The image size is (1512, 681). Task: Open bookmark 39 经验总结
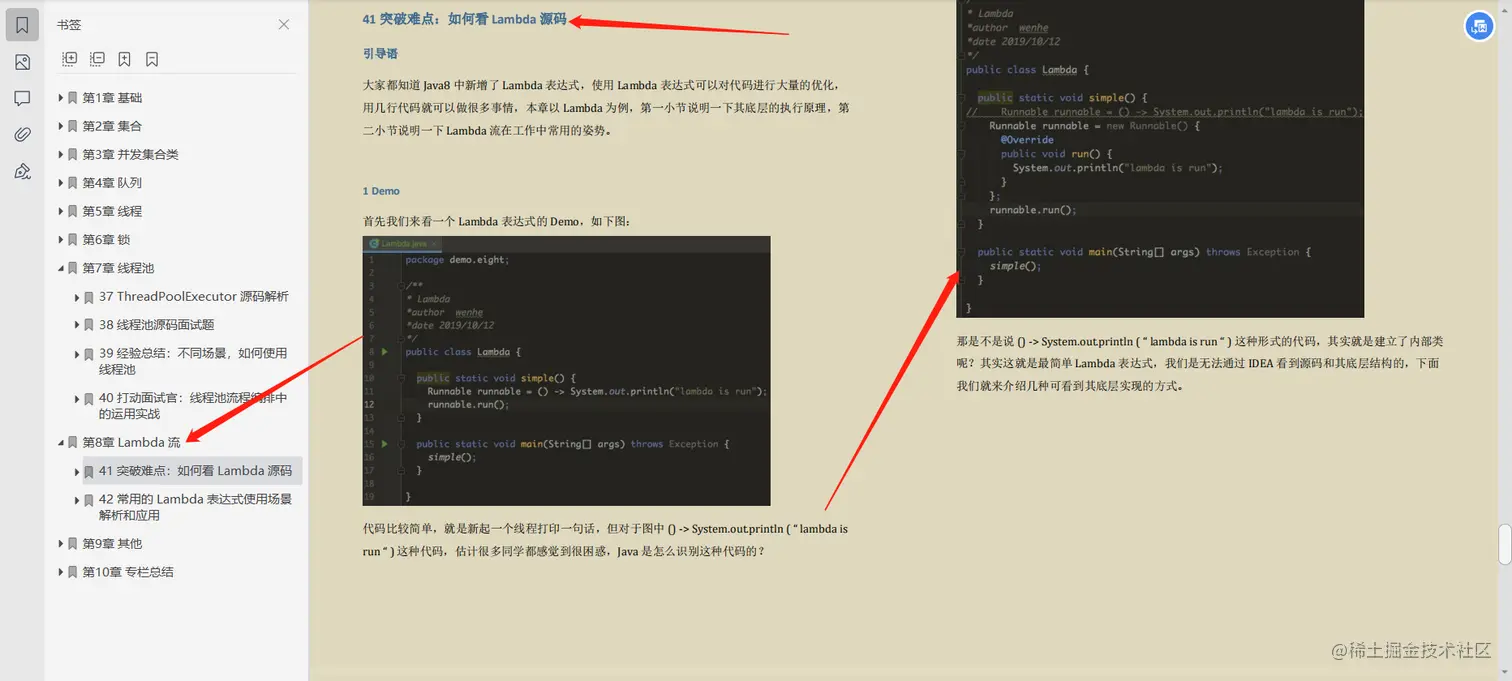click(x=193, y=361)
